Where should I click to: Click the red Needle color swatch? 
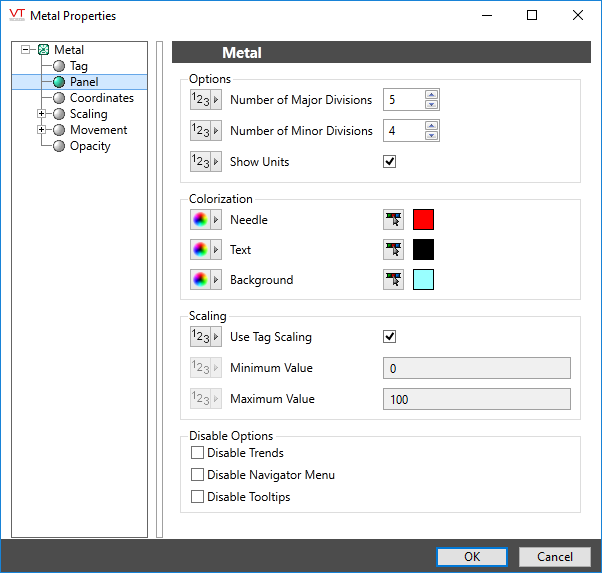click(x=424, y=220)
